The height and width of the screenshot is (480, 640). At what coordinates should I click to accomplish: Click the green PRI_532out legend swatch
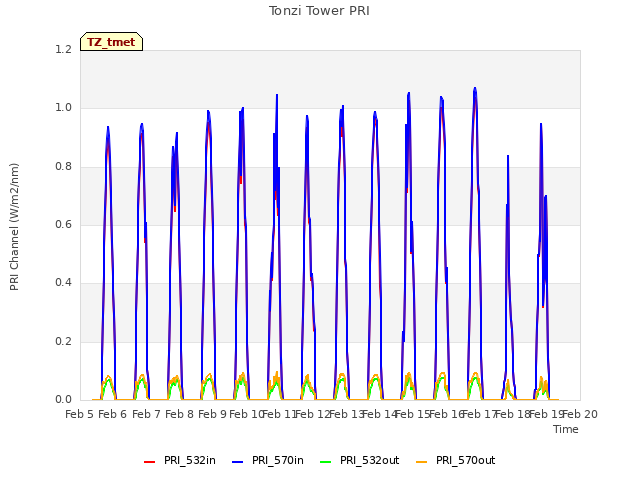coord(325,462)
